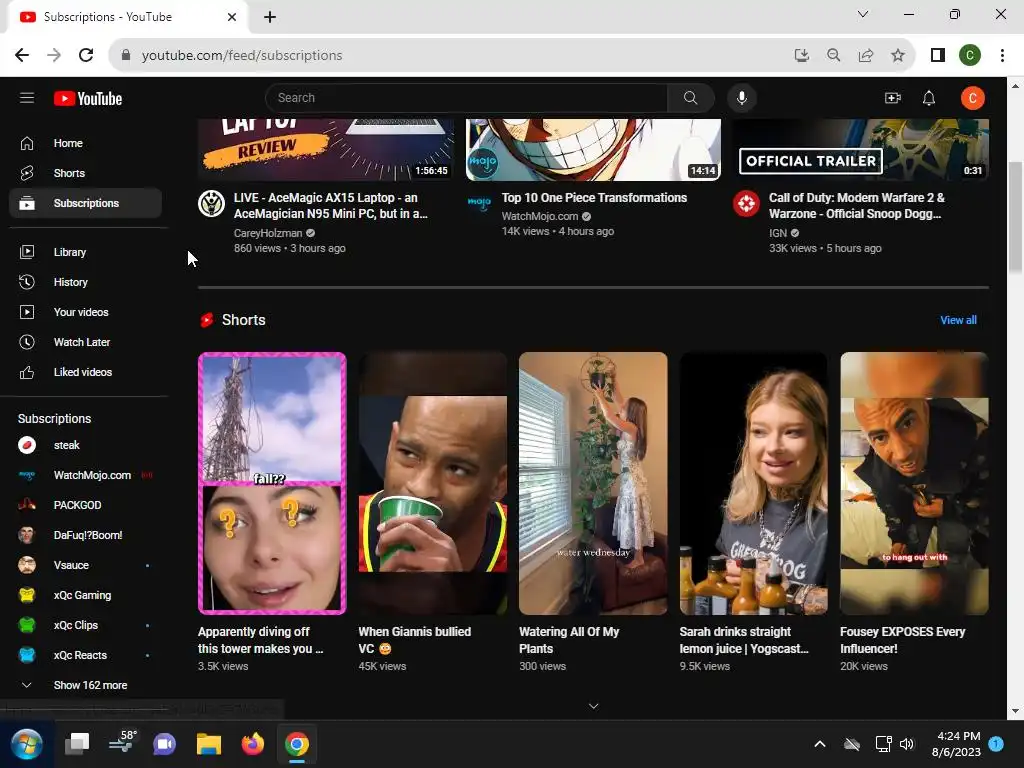The width and height of the screenshot is (1024, 768).
Task: Open DaFuq!?Boom! channel subscription
Action: pos(86,536)
